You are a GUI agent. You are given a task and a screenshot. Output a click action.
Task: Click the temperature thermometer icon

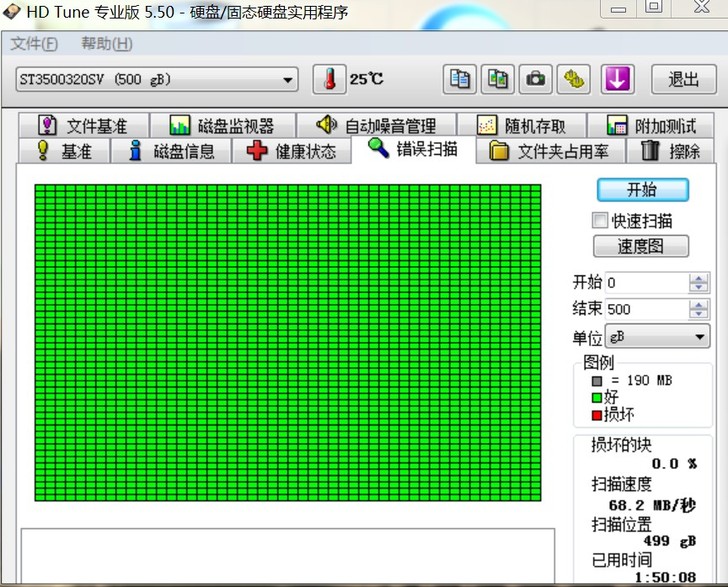327,79
